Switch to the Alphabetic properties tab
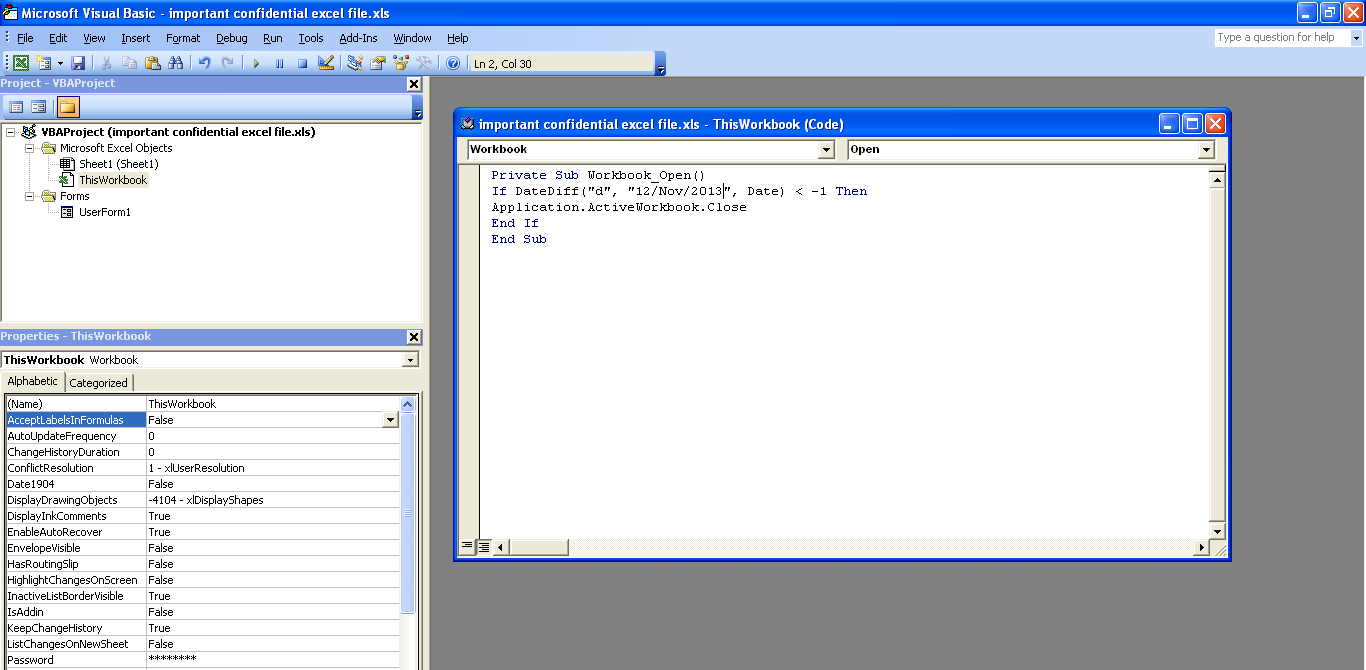 pyautogui.click(x=33, y=382)
